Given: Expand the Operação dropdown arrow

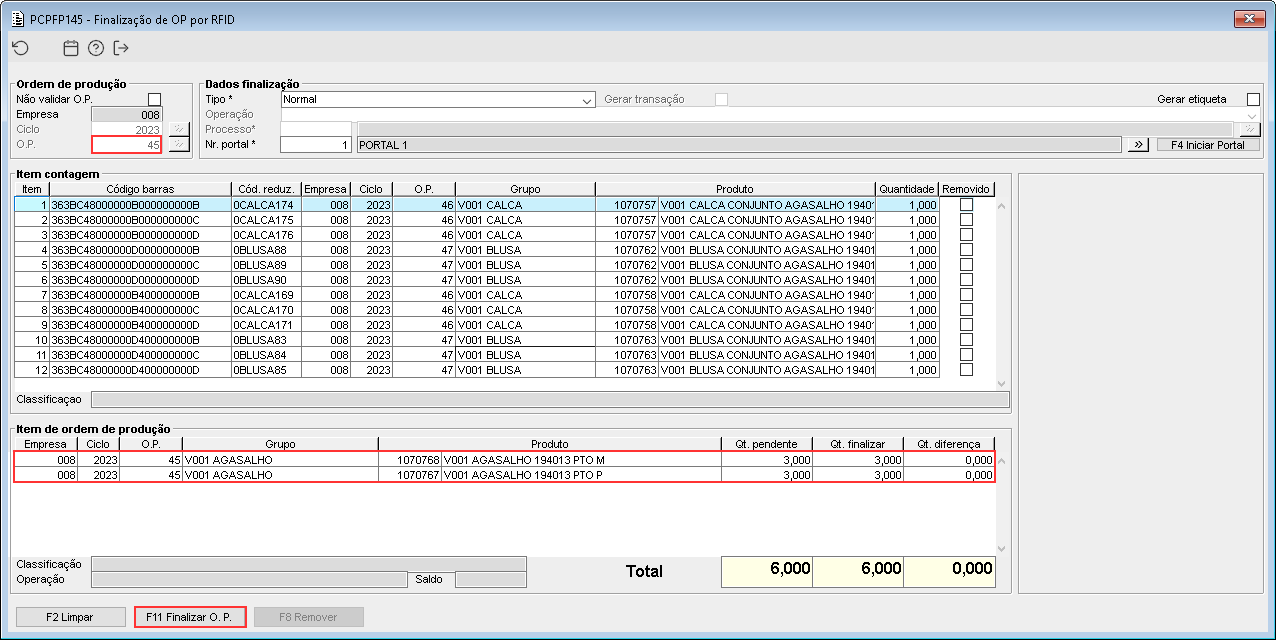Looking at the screenshot, I should click(x=1252, y=115).
